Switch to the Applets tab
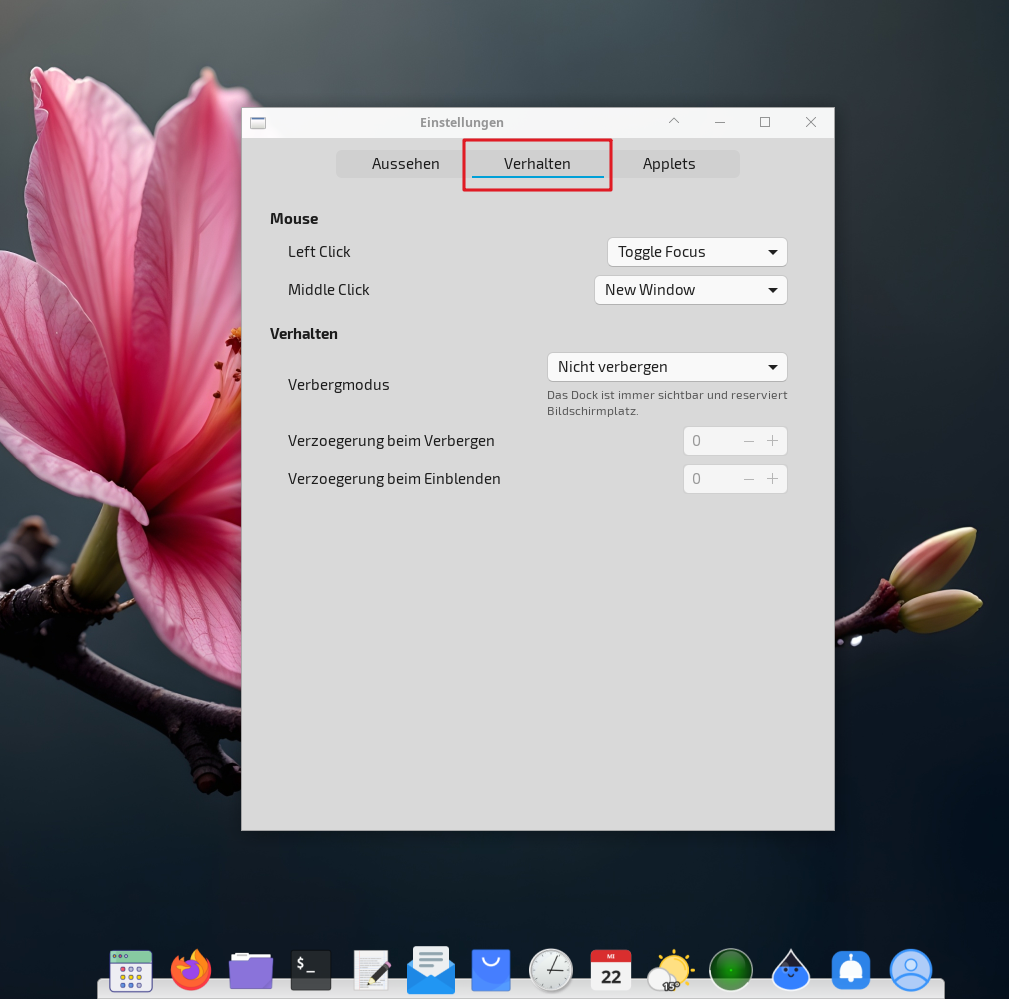Screen dimensions: 1009x999 tap(669, 164)
